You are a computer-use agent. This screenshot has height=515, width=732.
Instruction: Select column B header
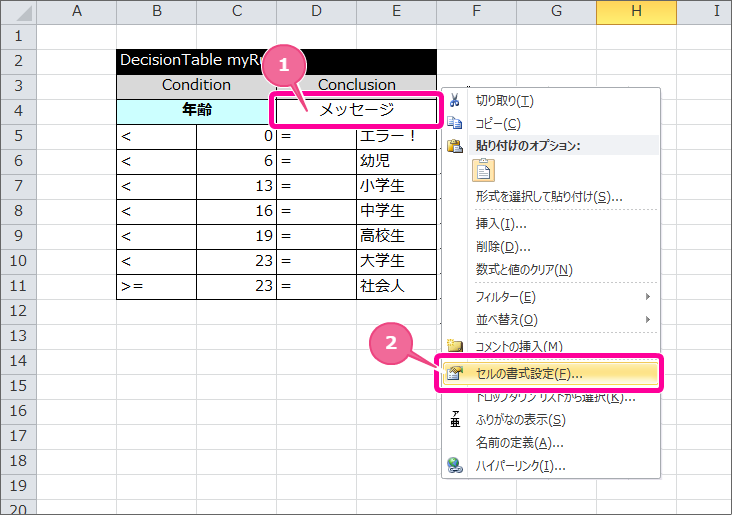(x=156, y=12)
